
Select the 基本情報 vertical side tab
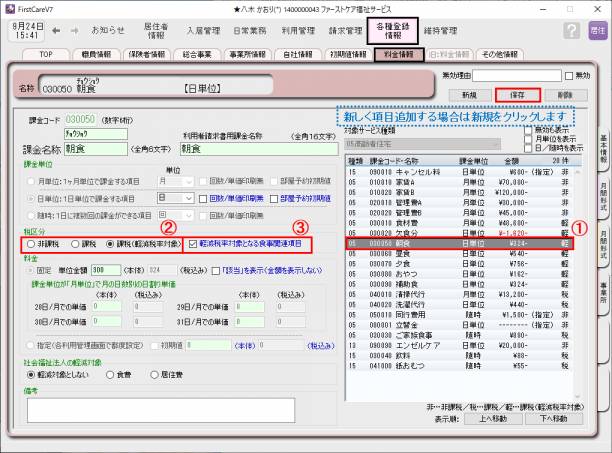click(x=602, y=148)
